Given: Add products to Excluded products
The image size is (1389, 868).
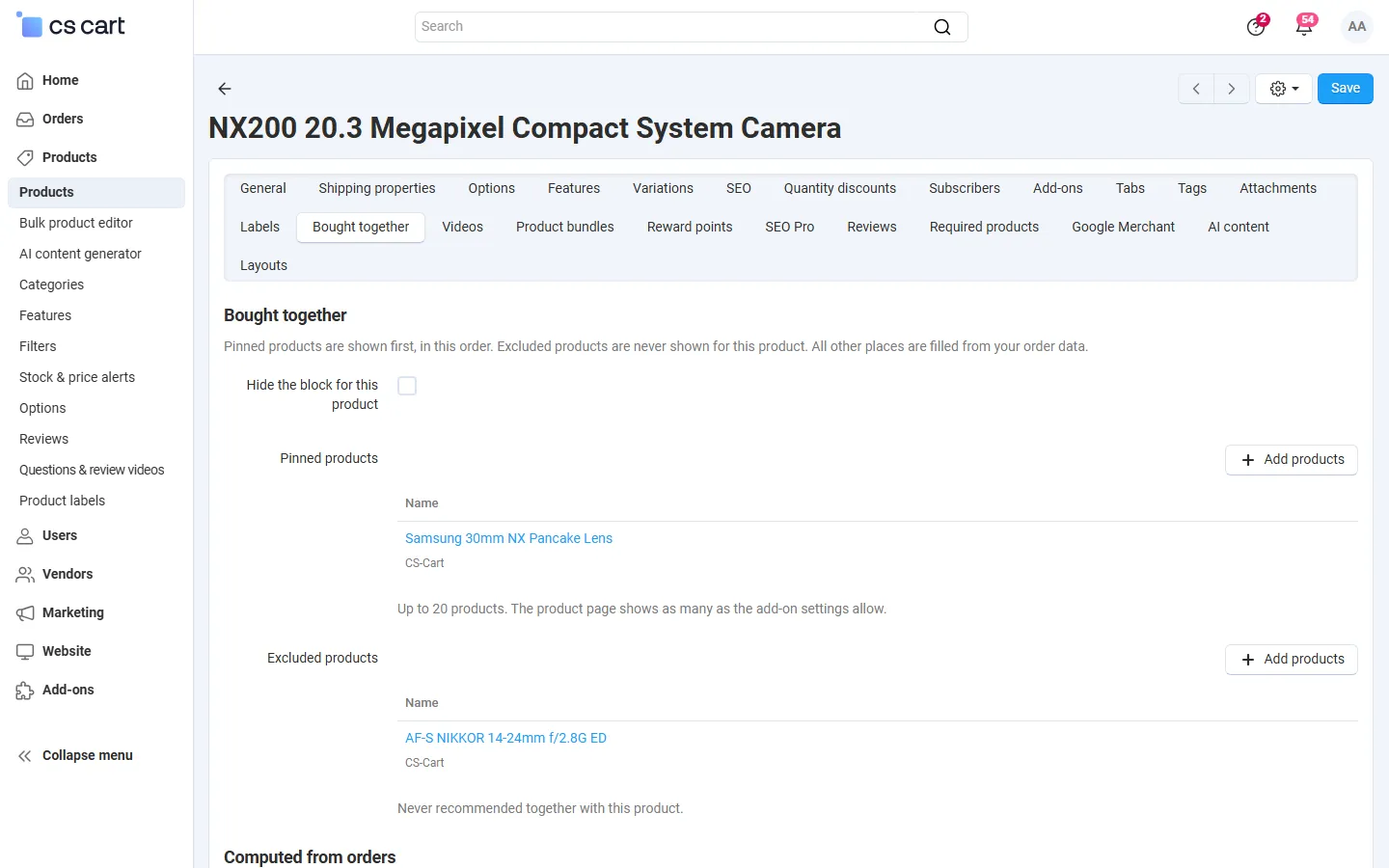Looking at the screenshot, I should pyautogui.click(x=1292, y=660).
